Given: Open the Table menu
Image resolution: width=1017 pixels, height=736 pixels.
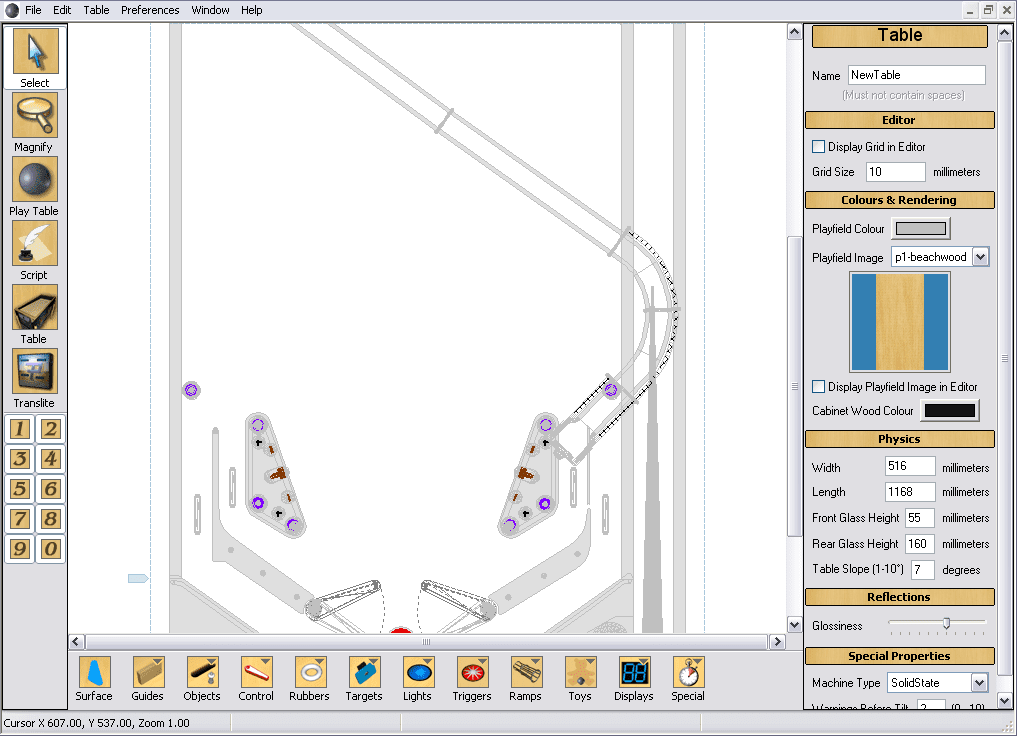Looking at the screenshot, I should (96, 10).
